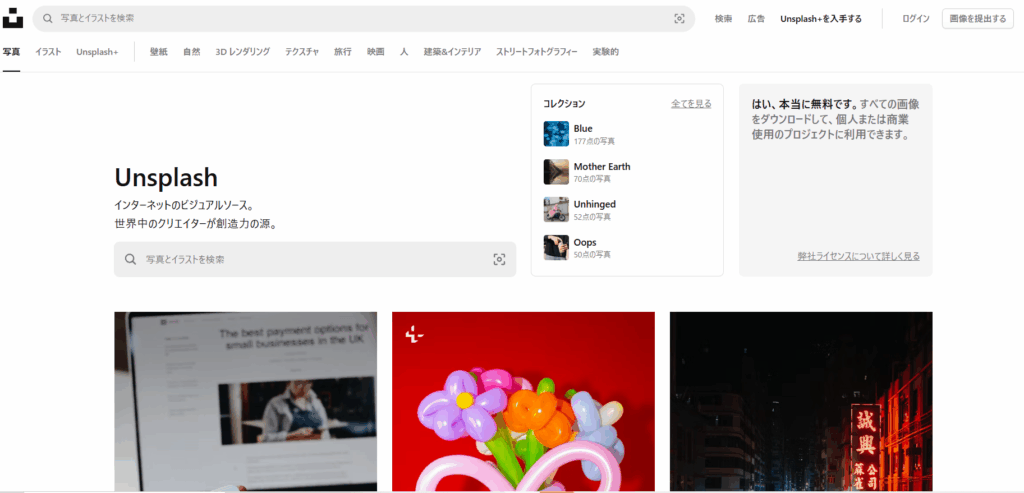The height and width of the screenshot is (493, 1024).
Task: Open the Blue collection thumbnail
Action: pyautogui.click(x=556, y=134)
